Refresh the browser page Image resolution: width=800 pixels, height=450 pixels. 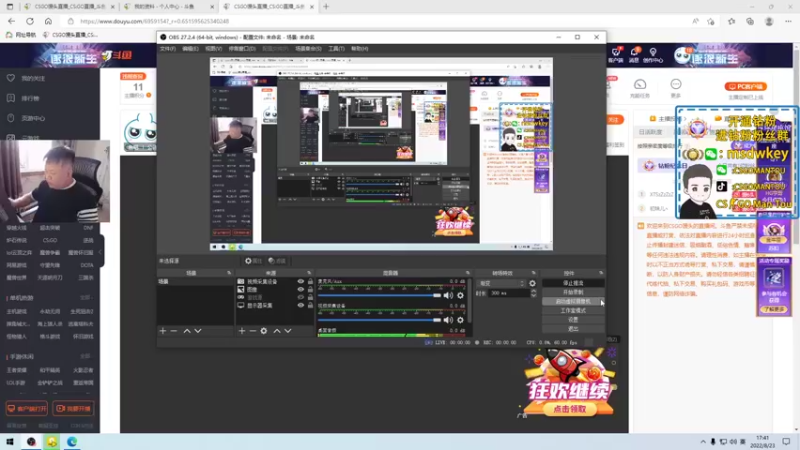(x=30, y=21)
